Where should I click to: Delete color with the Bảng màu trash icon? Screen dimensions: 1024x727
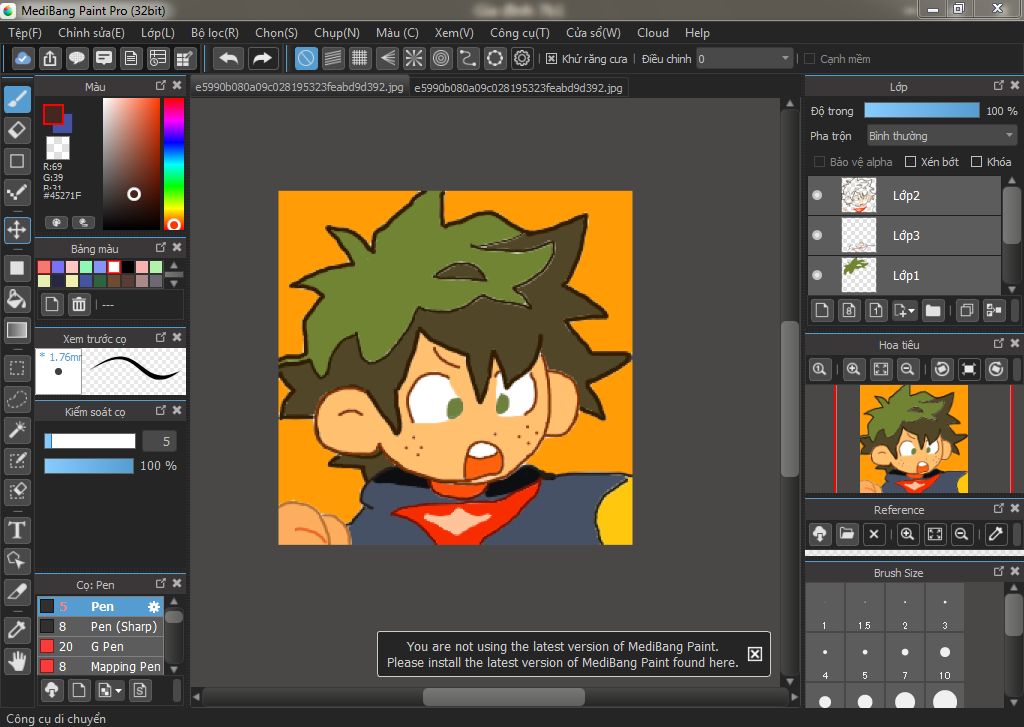[x=79, y=304]
